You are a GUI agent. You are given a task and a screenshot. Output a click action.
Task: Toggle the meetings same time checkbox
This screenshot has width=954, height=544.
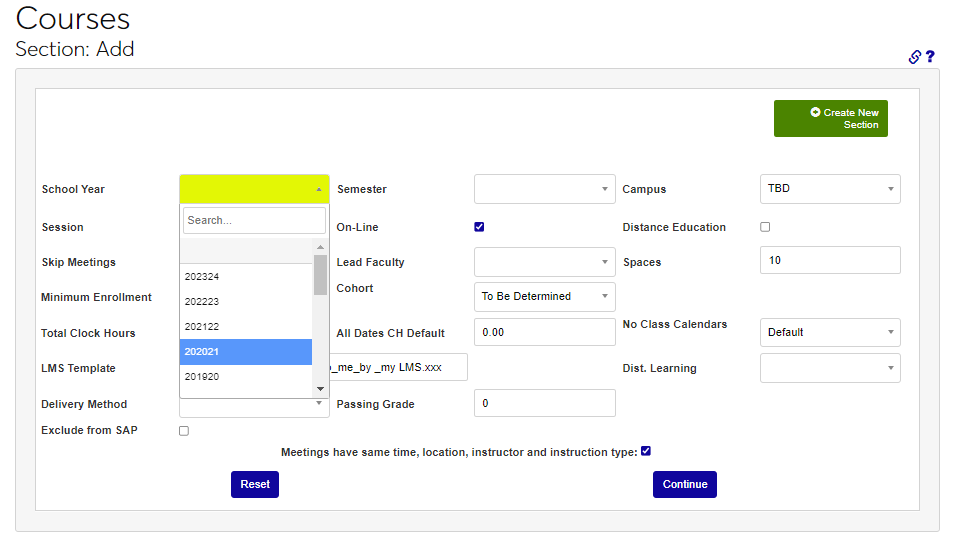click(x=646, y=451)
